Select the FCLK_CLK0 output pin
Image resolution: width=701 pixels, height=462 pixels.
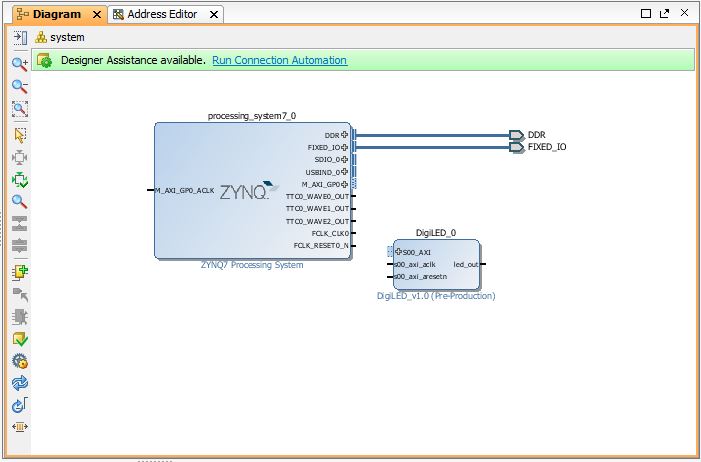(333, 233)
